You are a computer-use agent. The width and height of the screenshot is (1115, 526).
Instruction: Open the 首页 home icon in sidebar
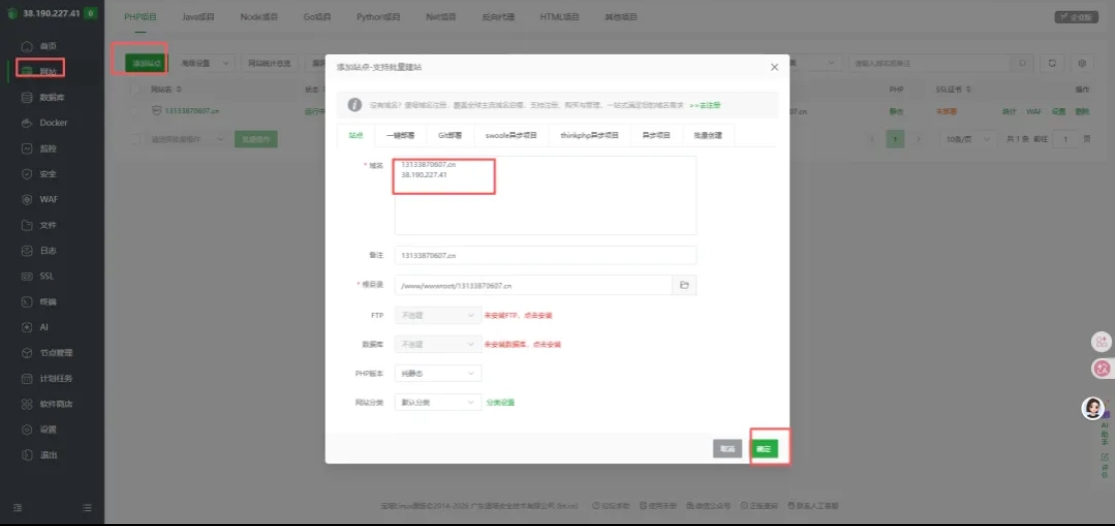[x=27, y=46]
